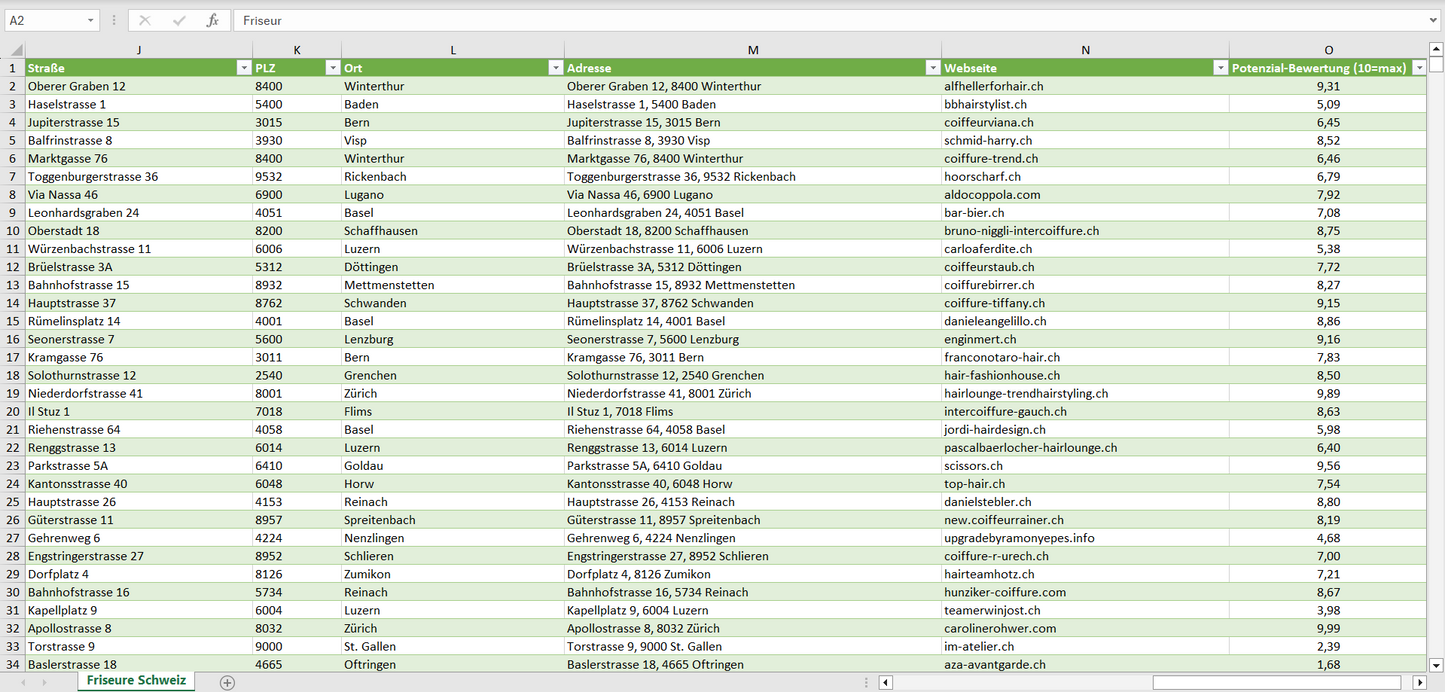
Task: Click the horizontal scrollbar left arrow
Action: 886,682
